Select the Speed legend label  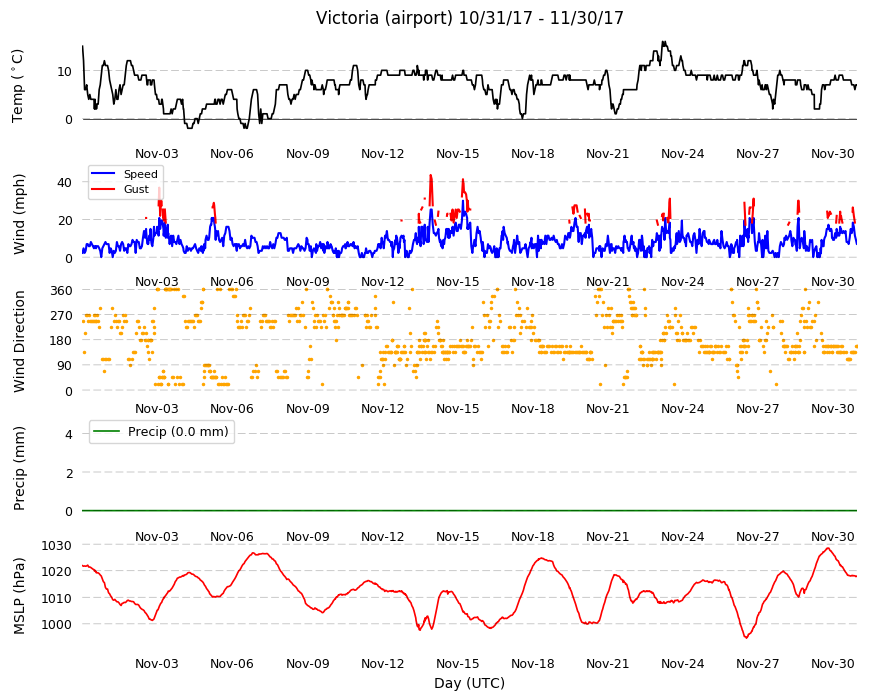pyautogui.click(x=141, y=174)
